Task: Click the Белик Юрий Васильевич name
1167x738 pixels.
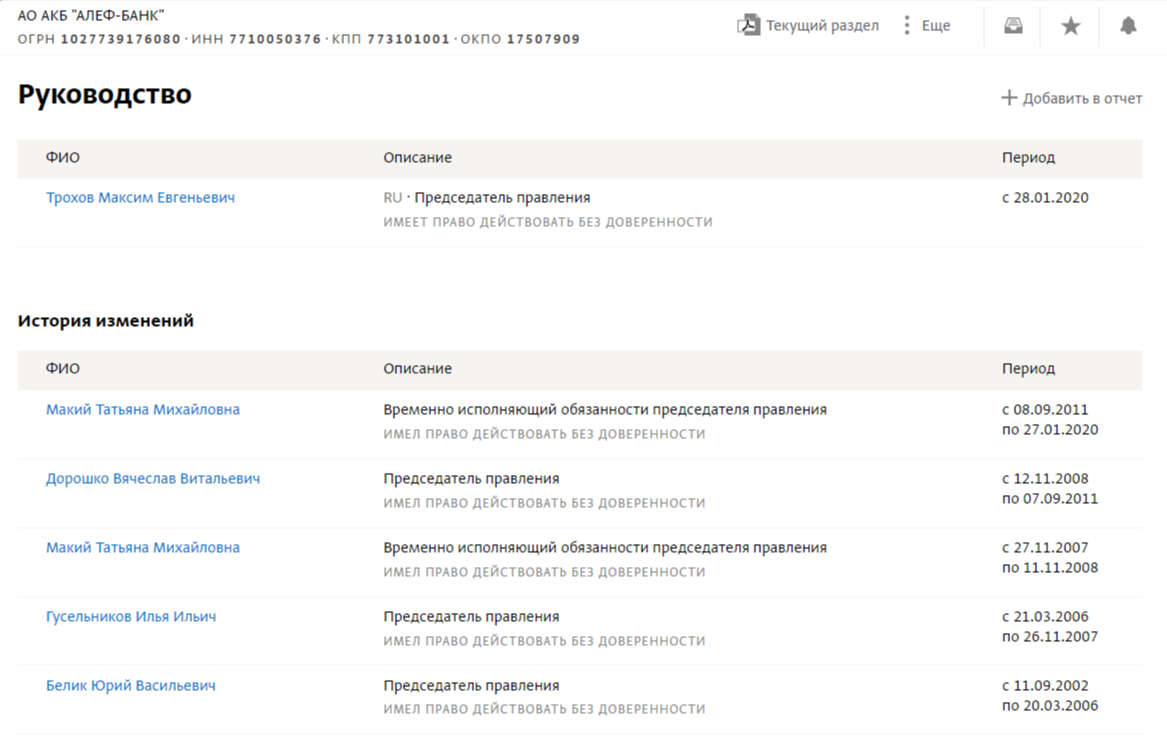Action: coord(131,686)
